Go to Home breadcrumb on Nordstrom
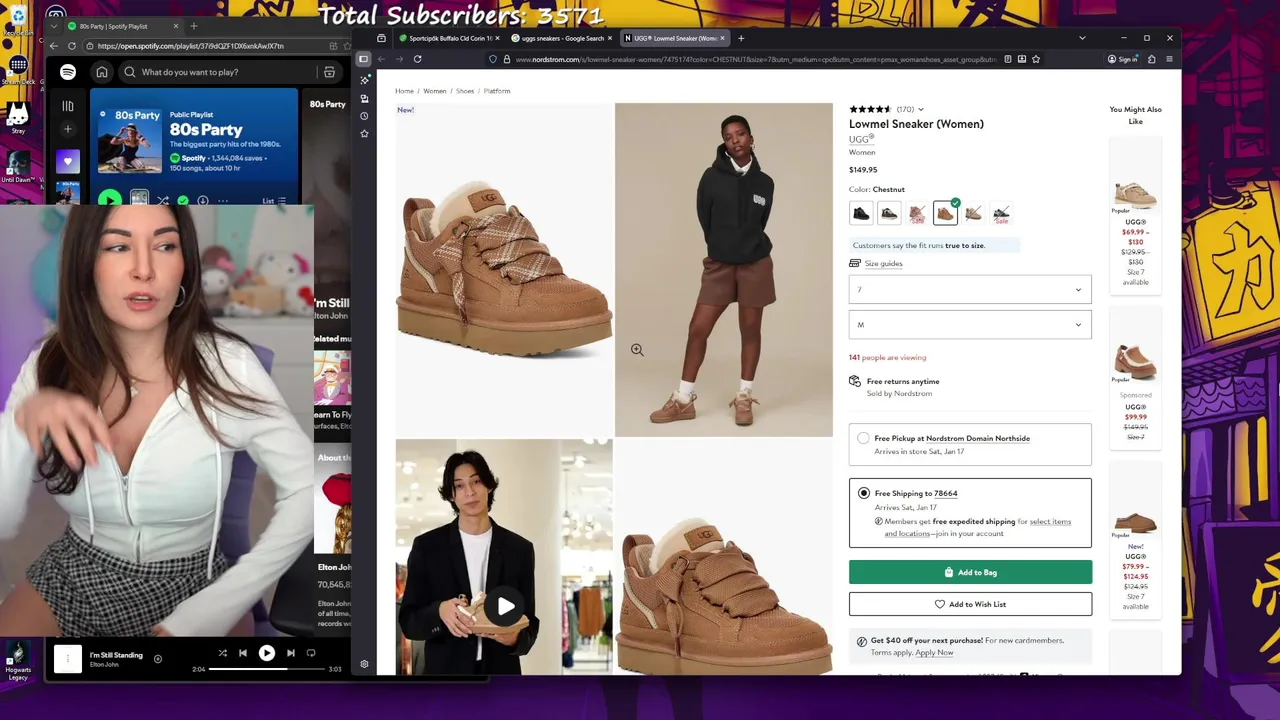 (404, 91)
